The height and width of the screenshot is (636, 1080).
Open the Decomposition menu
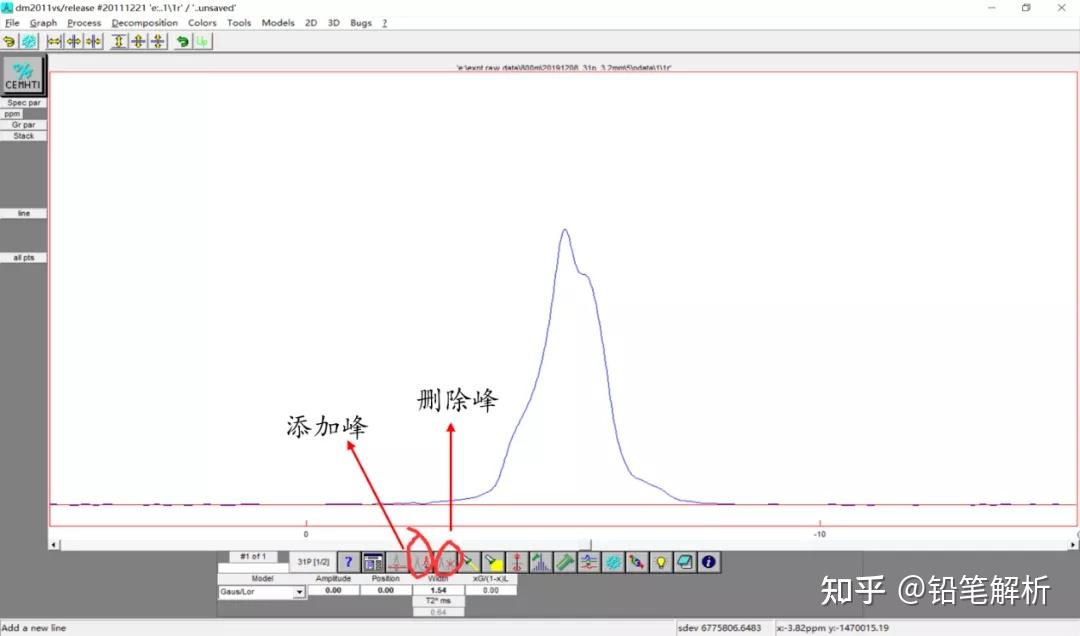[143, 22]
